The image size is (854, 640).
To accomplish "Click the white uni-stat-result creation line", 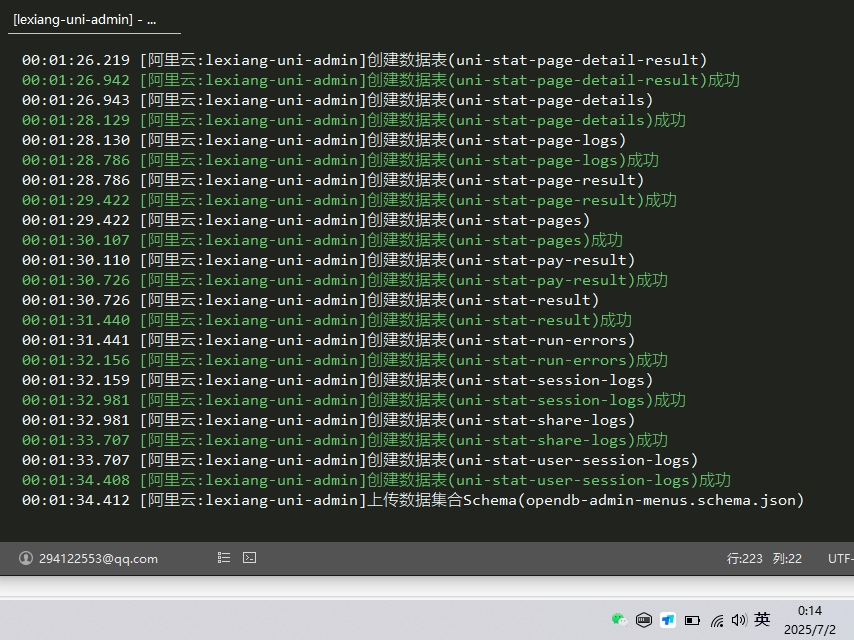I will (310, 300).
